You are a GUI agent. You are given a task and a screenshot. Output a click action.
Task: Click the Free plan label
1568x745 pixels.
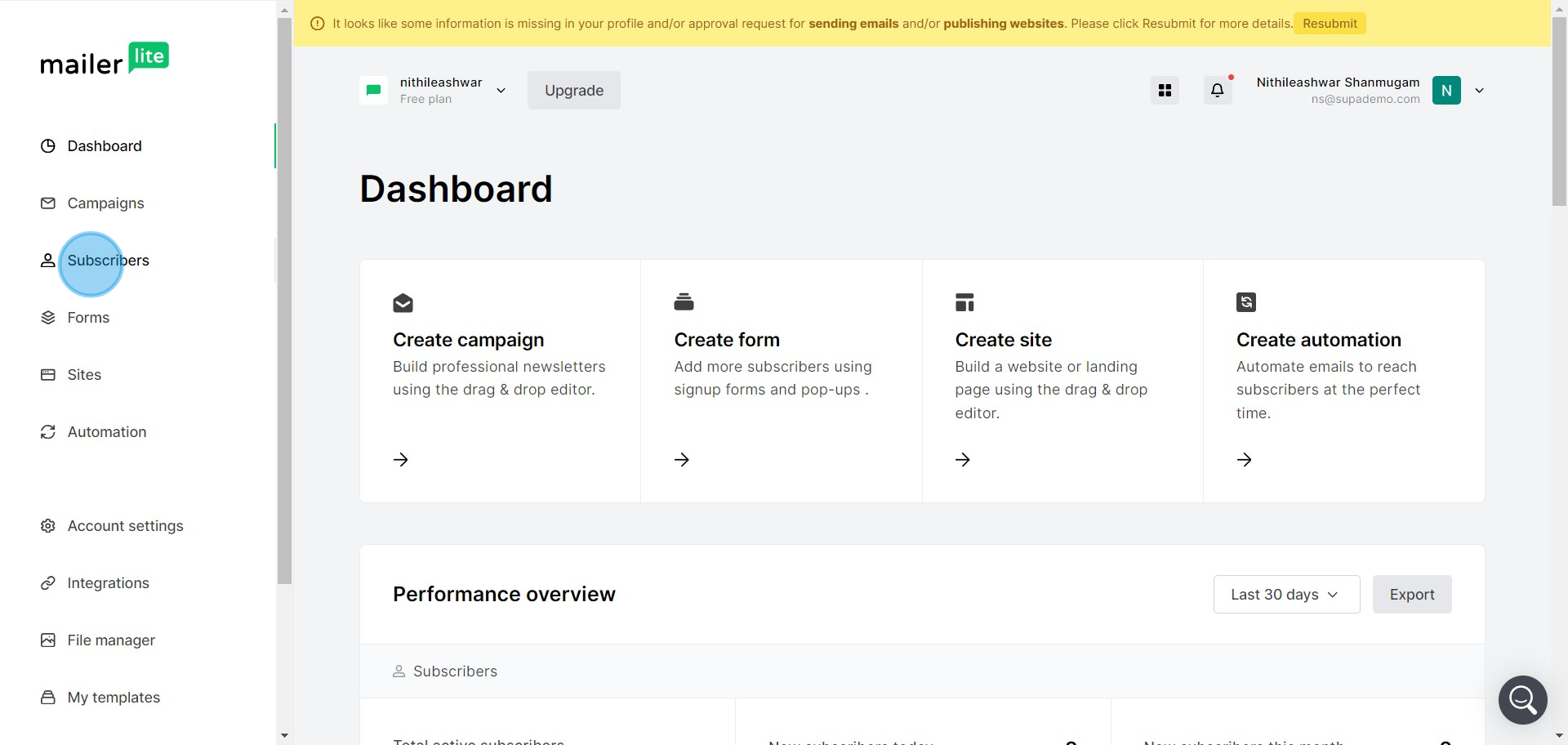[x=425, y=100]
